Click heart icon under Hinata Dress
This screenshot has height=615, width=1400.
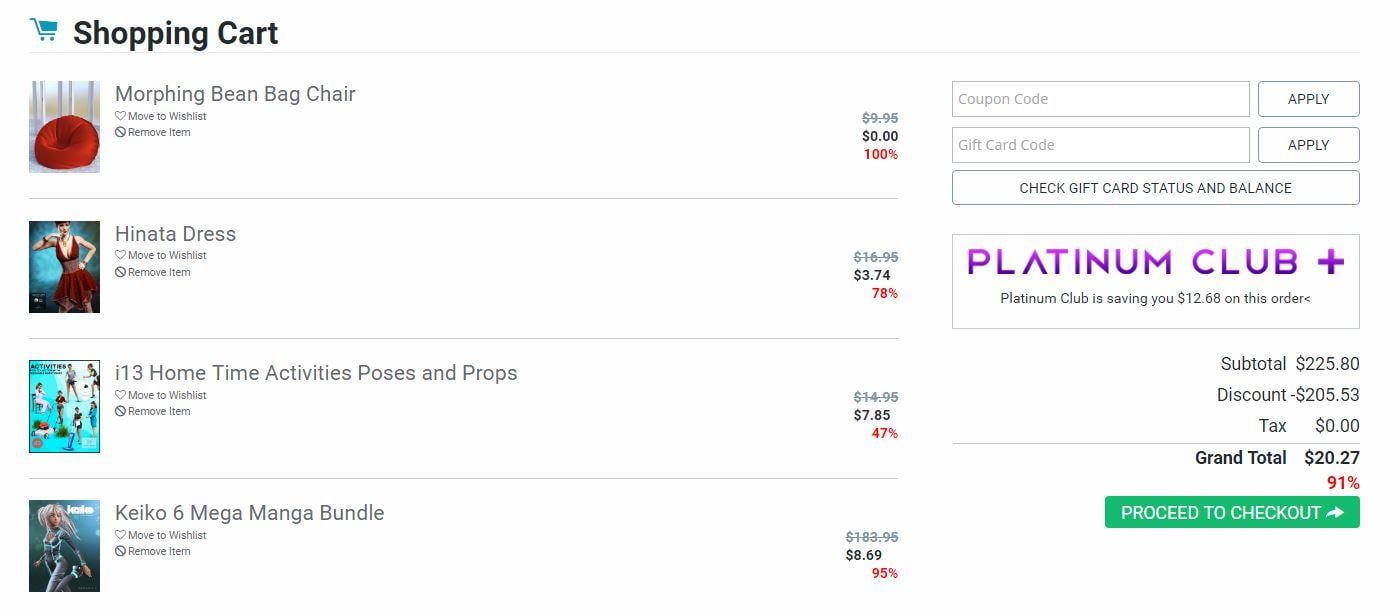[x=120, y=255]
